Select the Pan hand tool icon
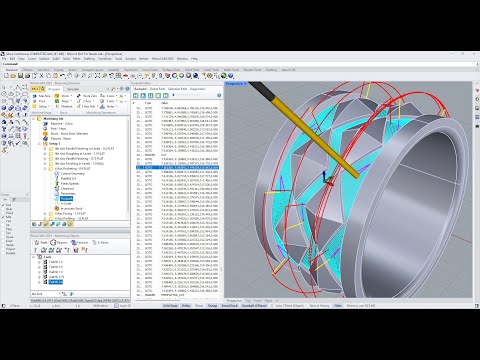480x360 pixels. pyautogui.click(x=69, y=76)
